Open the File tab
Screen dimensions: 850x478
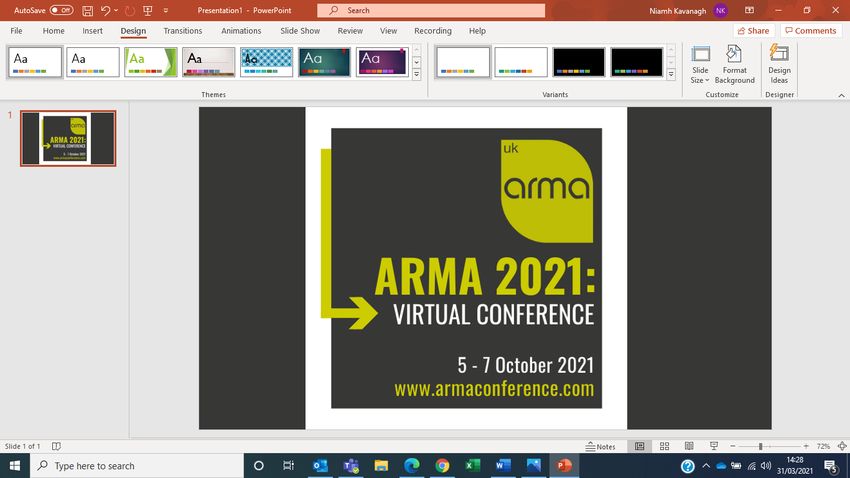pyautogui.click(x=16, y=31)
